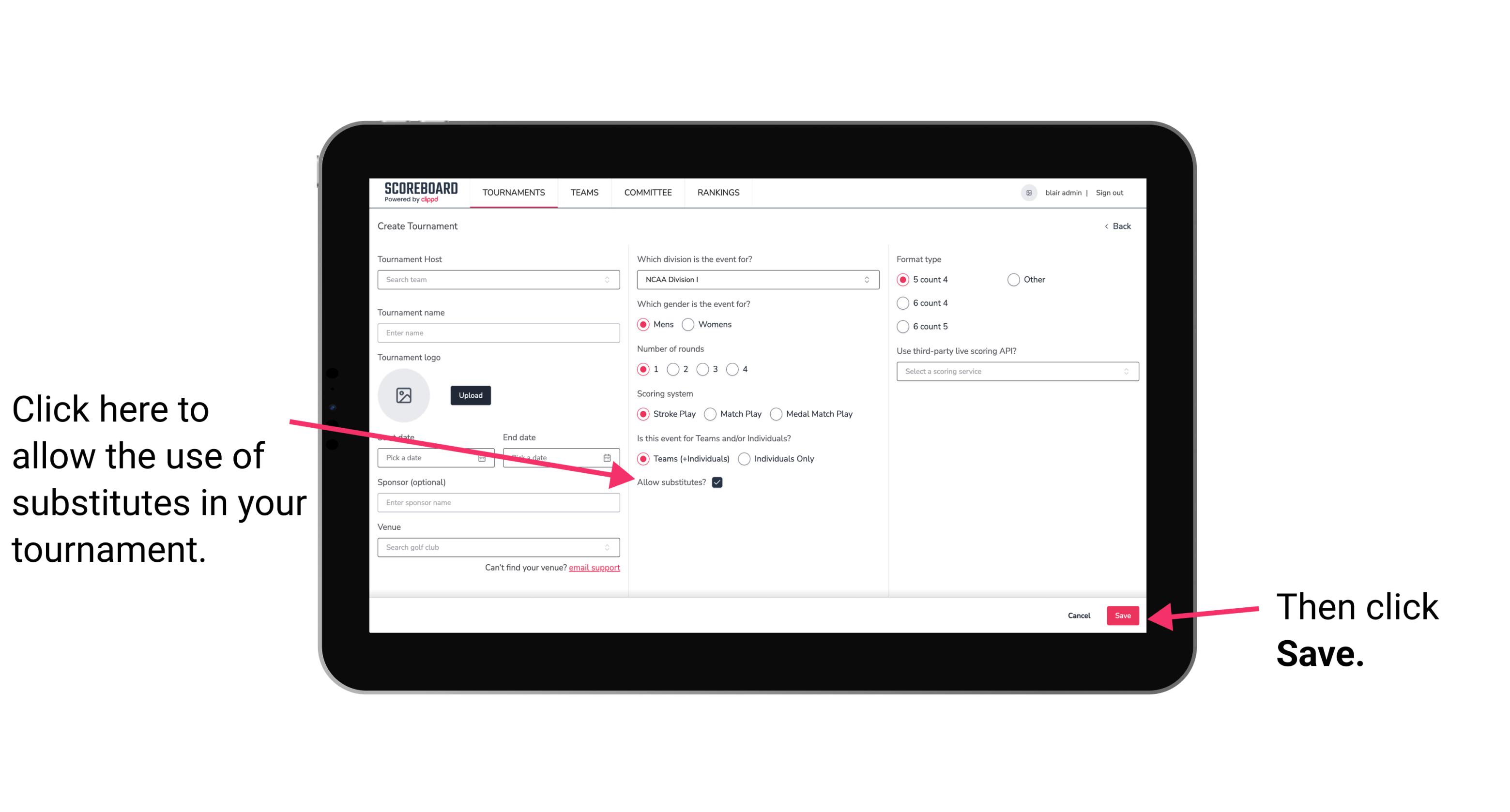Click the End date calendar icon
The image size is (1510, 812).
[x=610, y=457]
